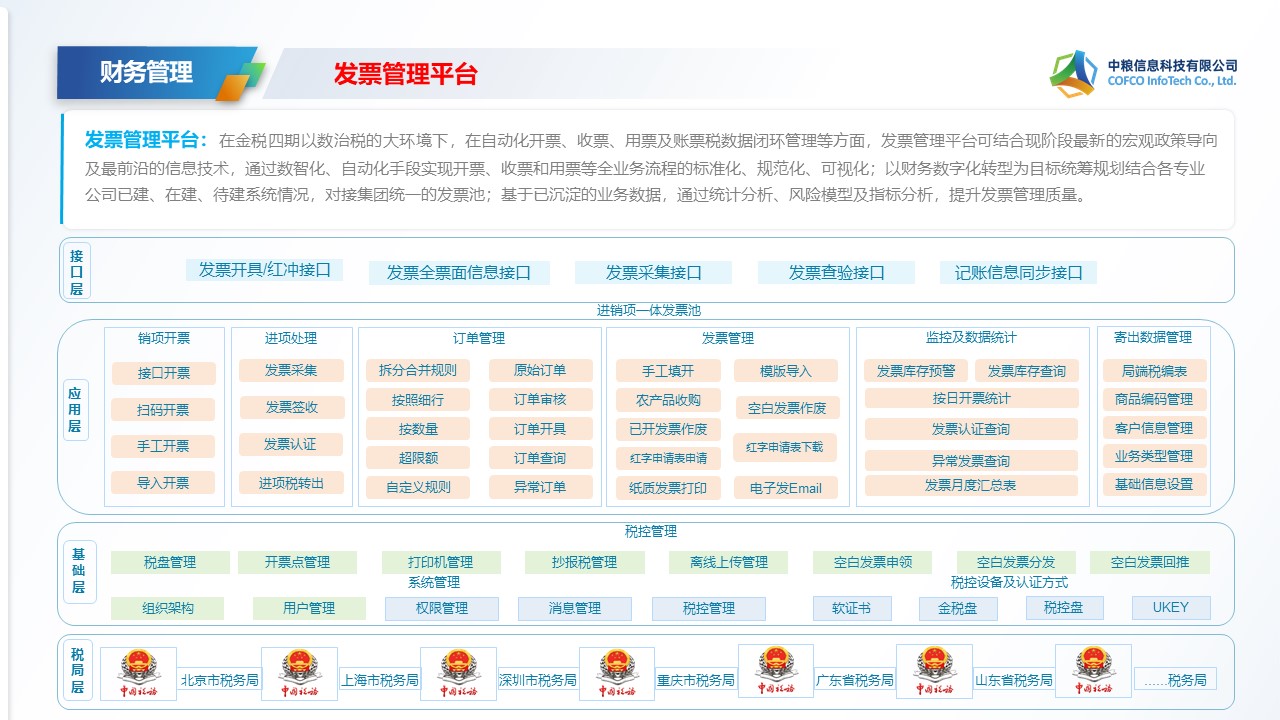
Task: Click the 记账信息同步接口 box
Action: pyautogui.click(x=1018, y=272)
